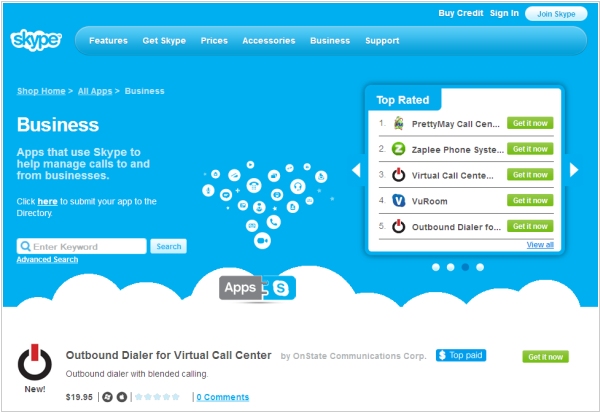Select the second carousel page dot
The height and width of the screenshot is (412, 600).
[450, 267]
